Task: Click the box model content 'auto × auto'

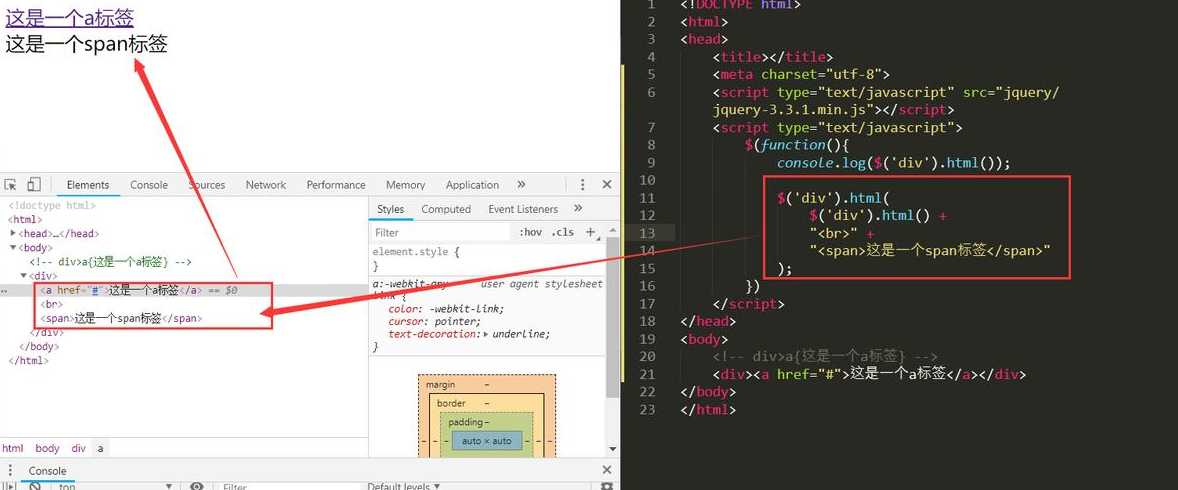Action: coord(486,441)
